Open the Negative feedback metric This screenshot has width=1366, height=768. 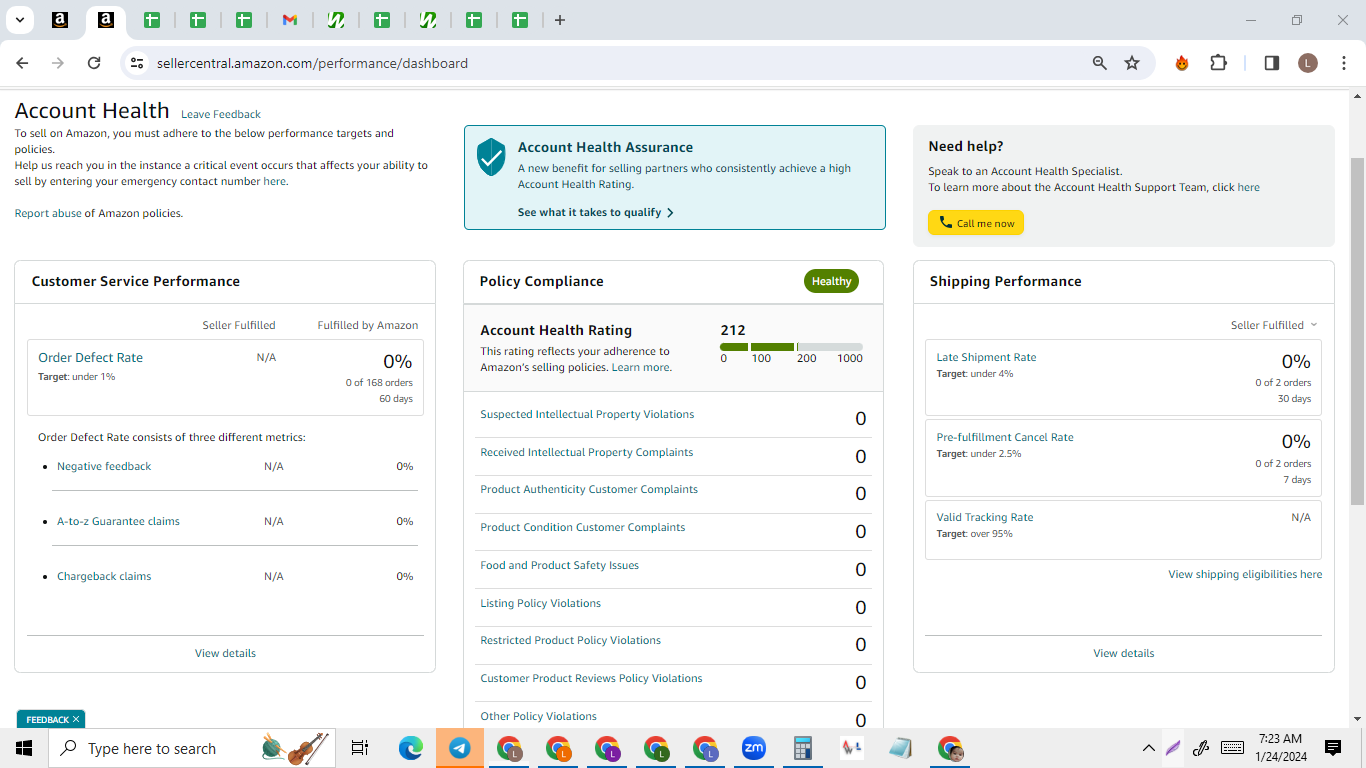click(104, 466)
